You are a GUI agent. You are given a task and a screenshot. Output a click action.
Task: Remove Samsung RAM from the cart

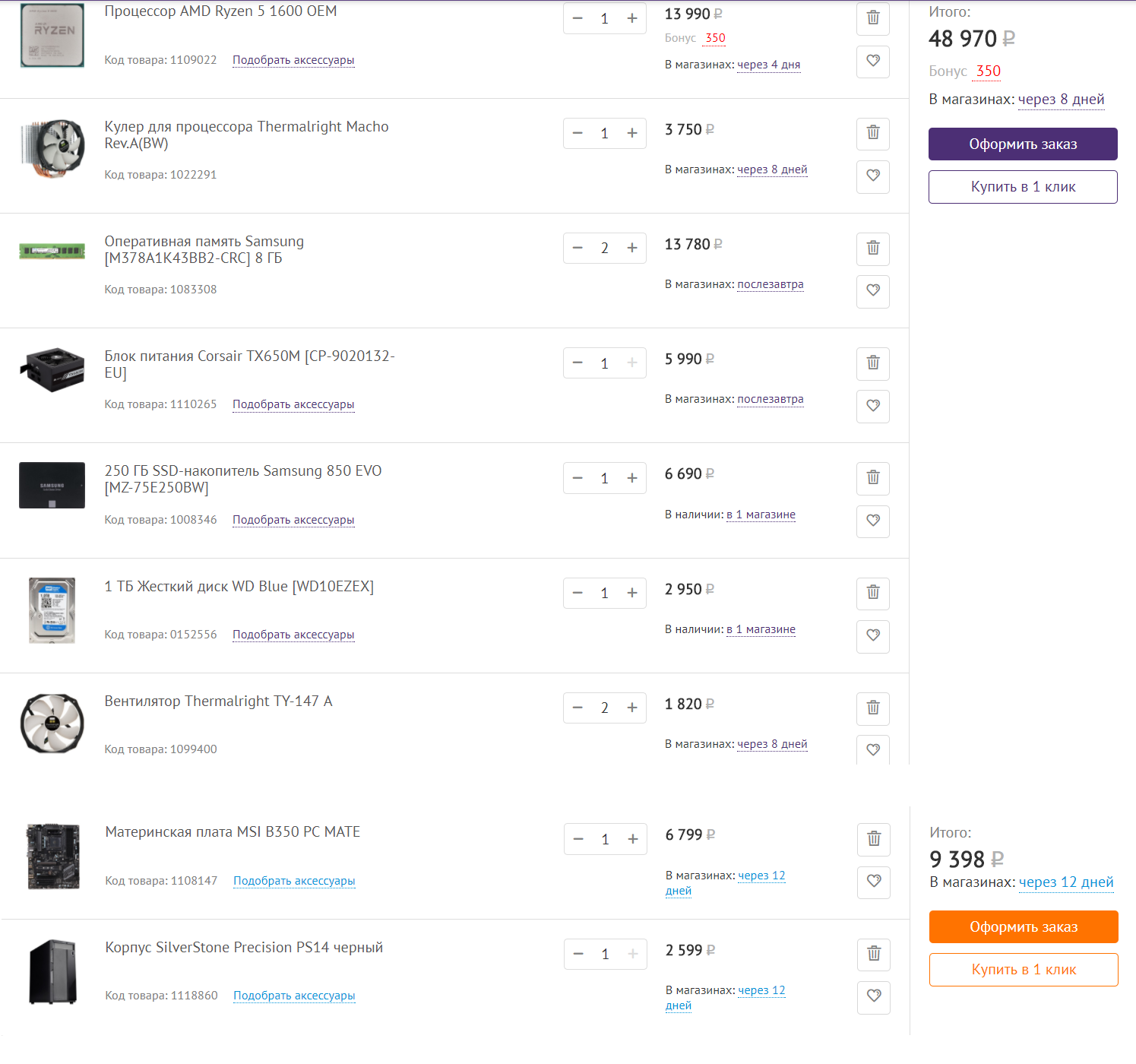pyautogui.click(x=872, y=248)
